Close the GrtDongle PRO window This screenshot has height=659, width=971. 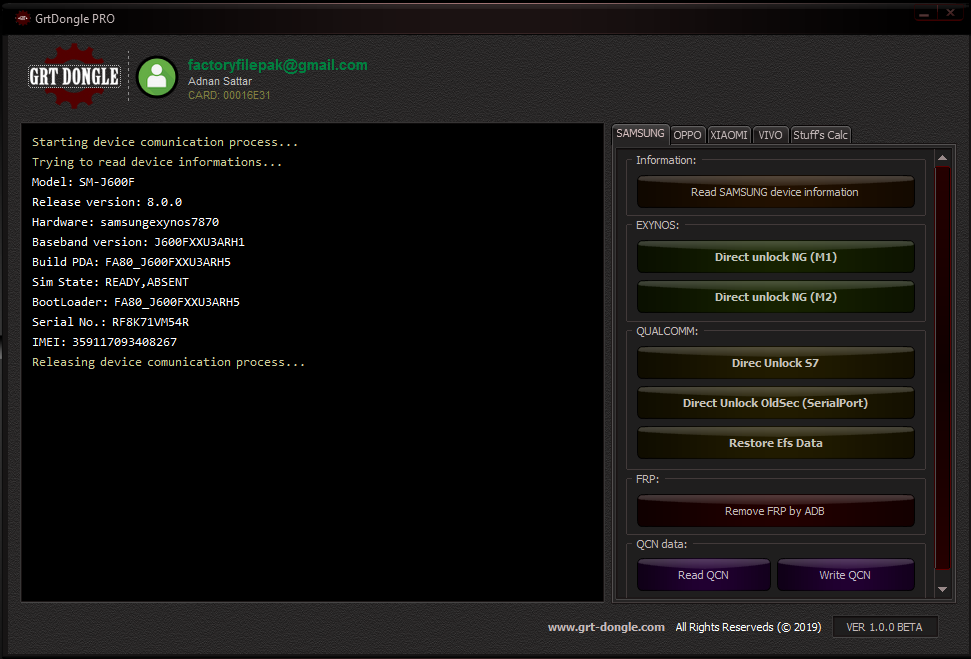[x=950, y=13]
